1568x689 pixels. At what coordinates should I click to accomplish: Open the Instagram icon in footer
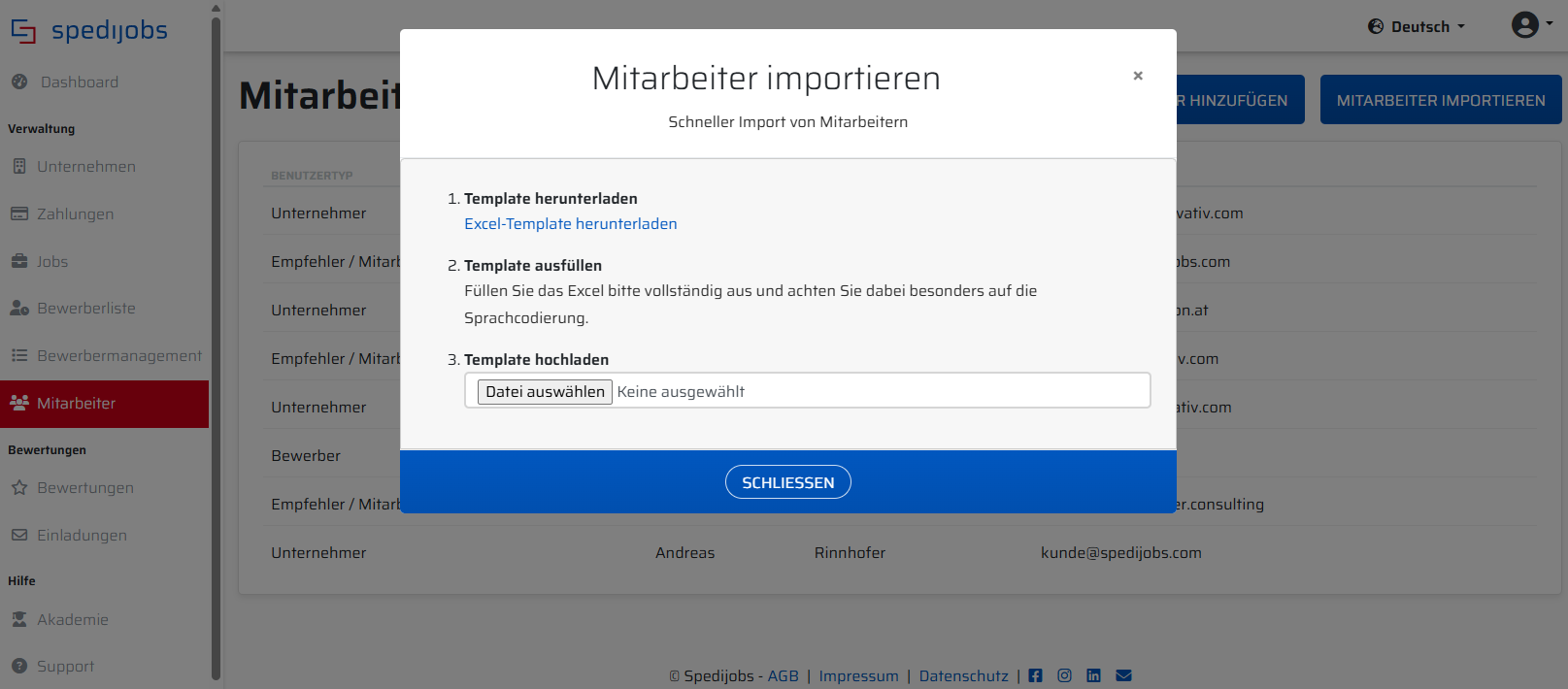click(1064, 675)
